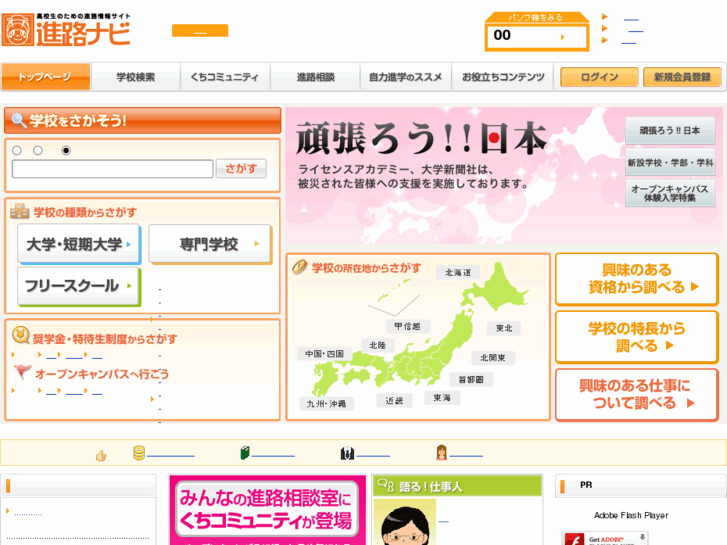Screen dimensions: 727x545
Task: Open the トップページ tab
Action: (45, 77)
